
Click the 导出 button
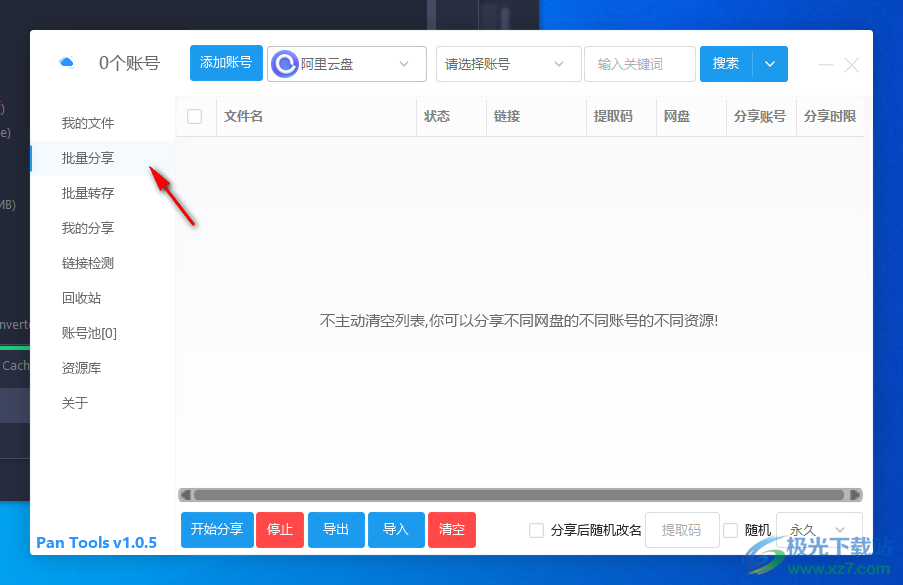(x=336, y=530)
